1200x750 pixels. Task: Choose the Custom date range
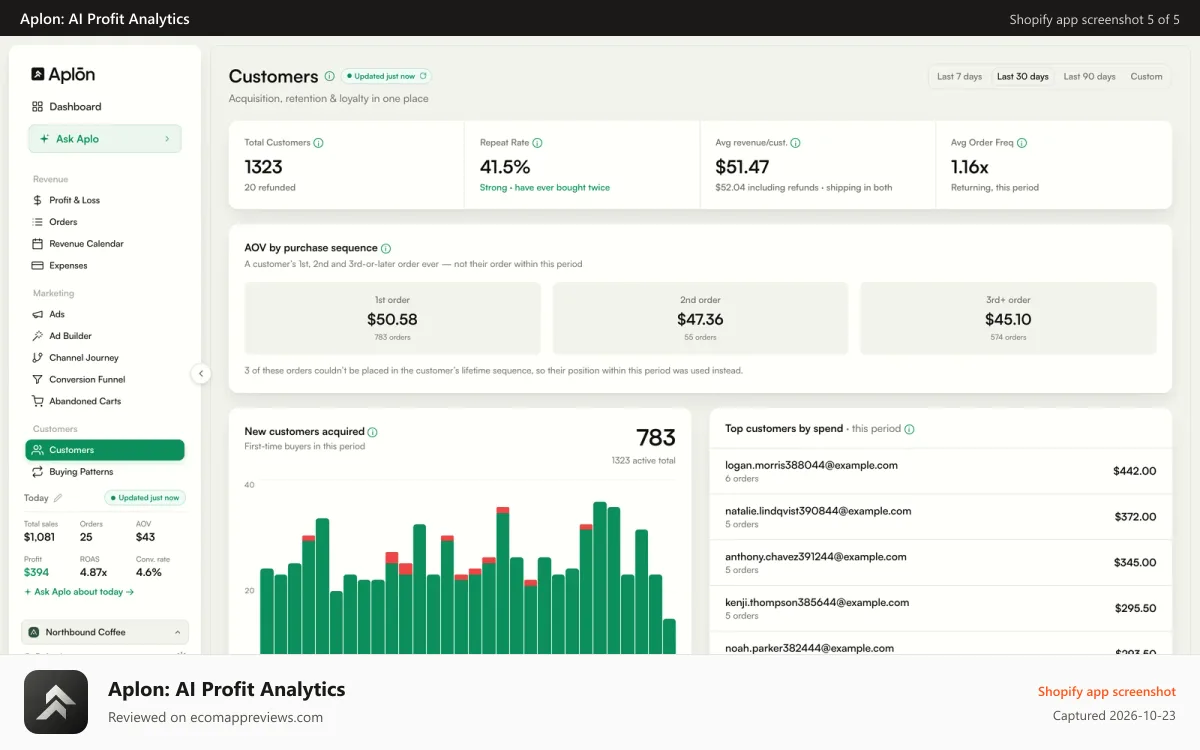(1146, 77)
